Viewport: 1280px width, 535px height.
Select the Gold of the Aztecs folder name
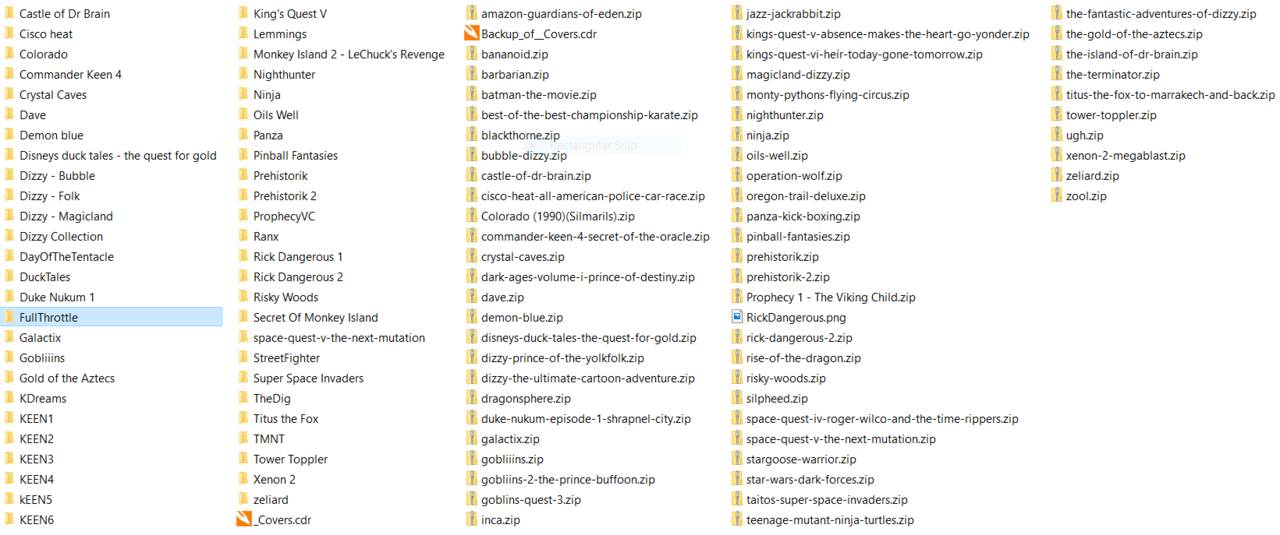(67, 378)
